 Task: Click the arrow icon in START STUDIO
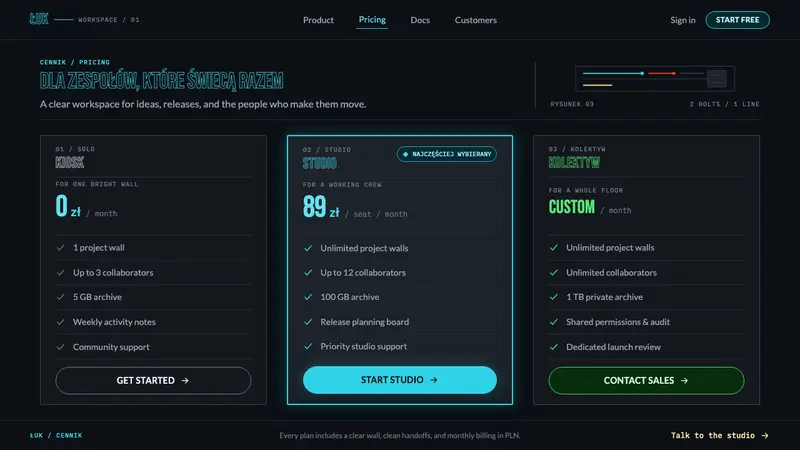click(433, 380)
